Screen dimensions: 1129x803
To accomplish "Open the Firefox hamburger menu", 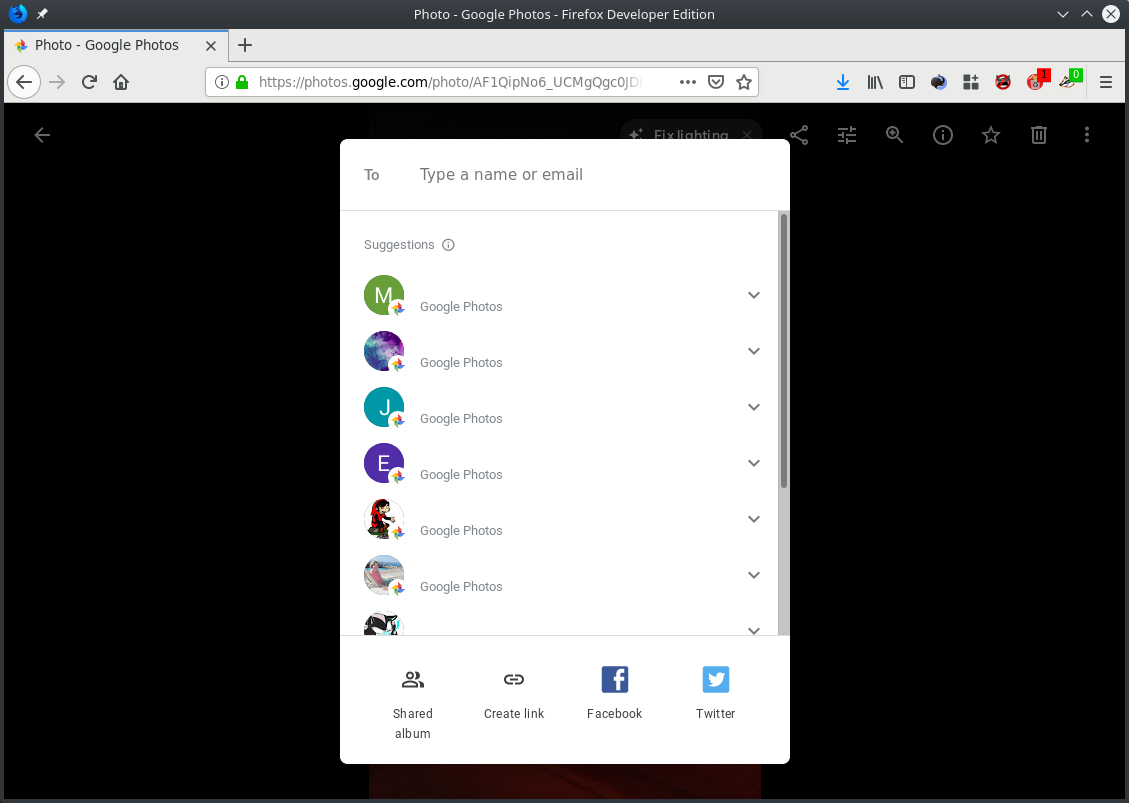I will tap(1106, 82).
